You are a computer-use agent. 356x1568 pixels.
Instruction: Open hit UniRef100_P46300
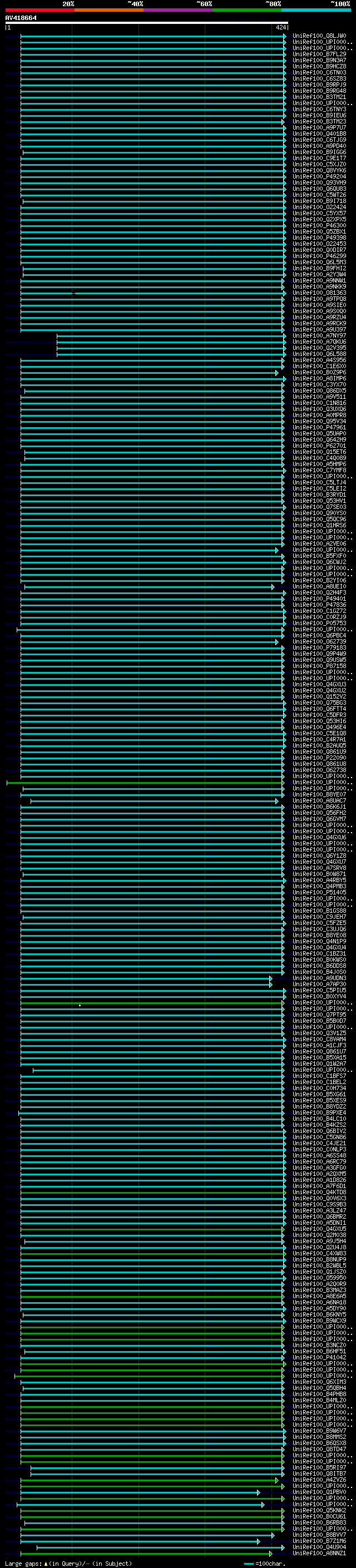pyautogui.click(x=319, y=226)
